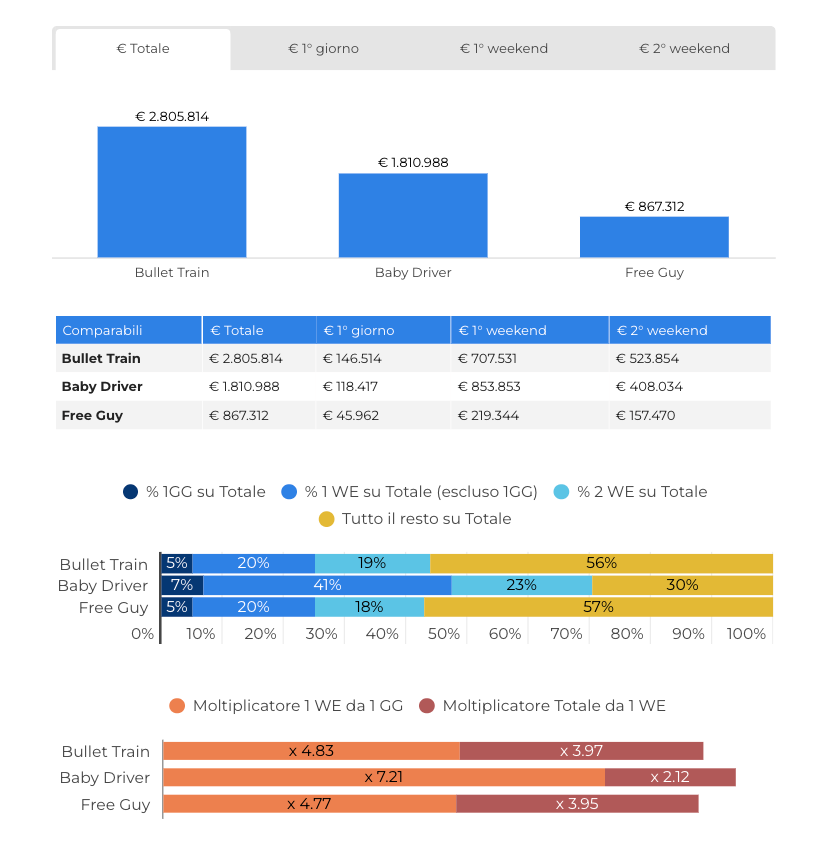Viewport: 826px width, 856px height.
Task: Toggle the % 2 WE su Totale legend dot
Action: [561, 492]
